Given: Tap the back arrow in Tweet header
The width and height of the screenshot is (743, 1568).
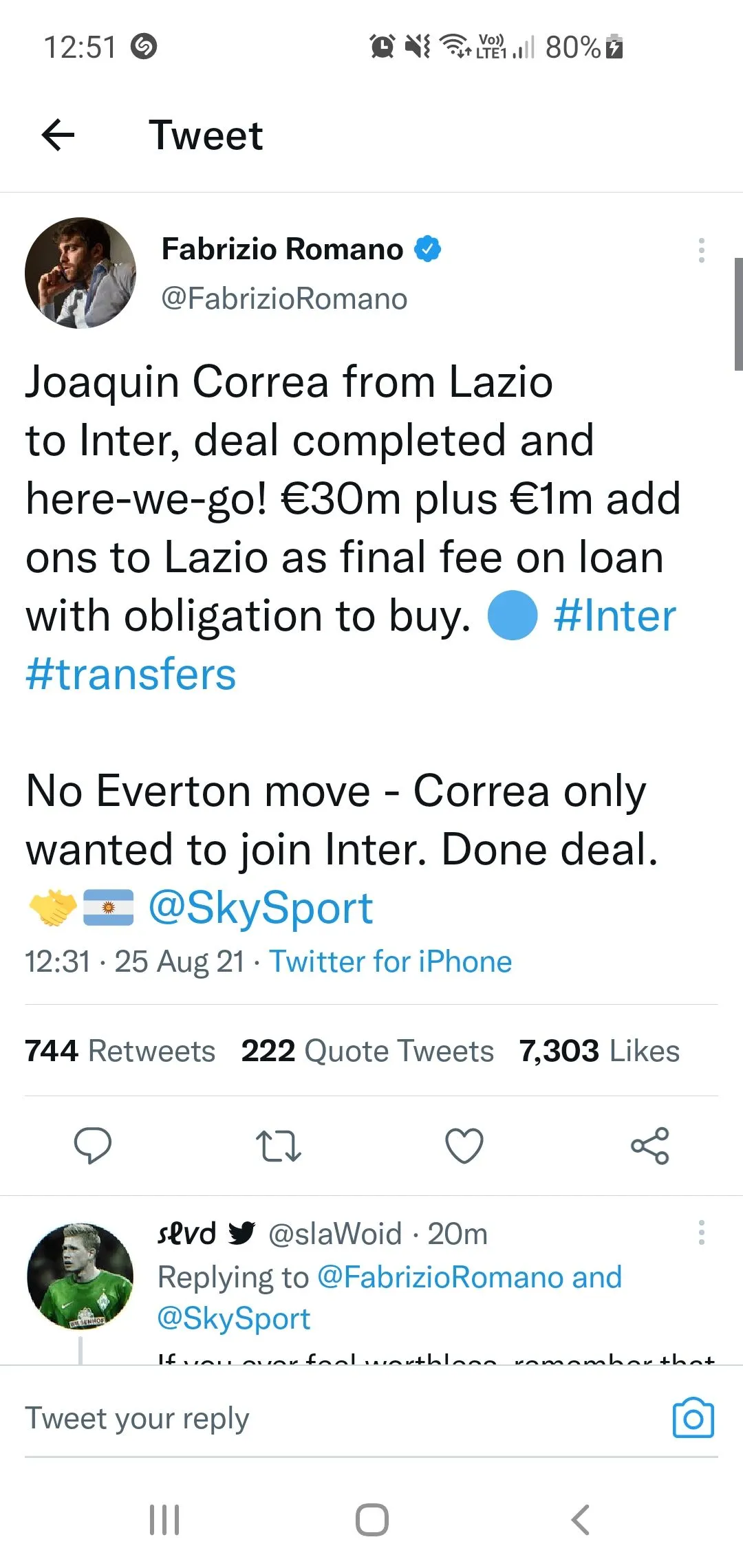Looking at the screenshot, I should coord(58,135).
